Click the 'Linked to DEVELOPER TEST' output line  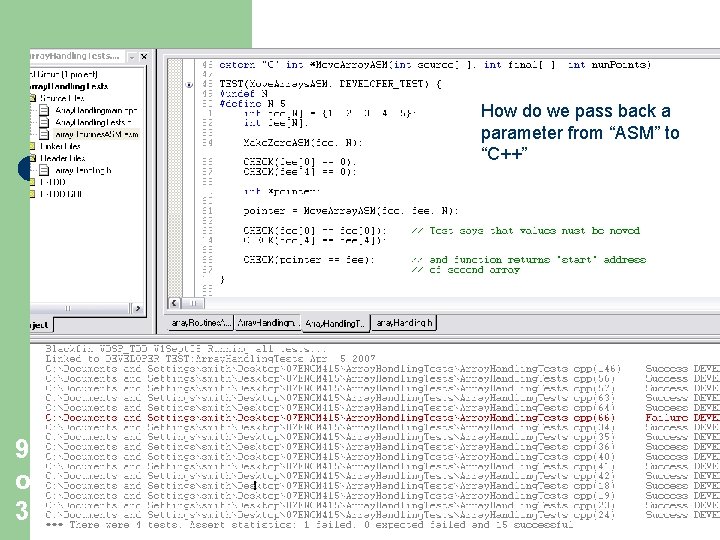[210, 359]
